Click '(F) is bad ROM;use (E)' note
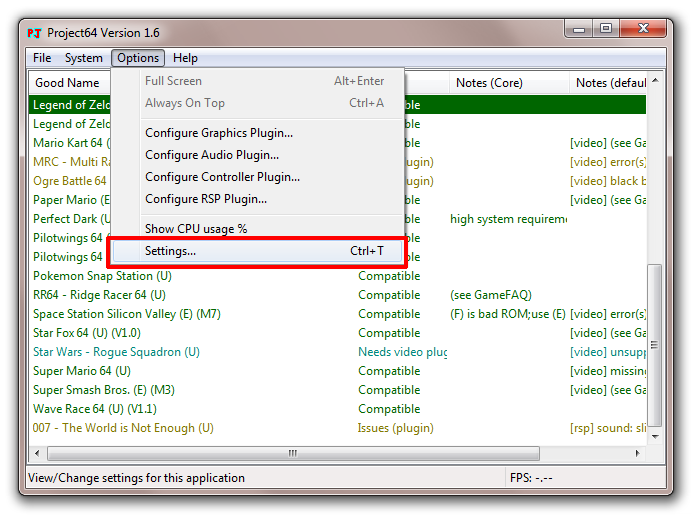The image size is (694, 515). (x=508, y=314)
